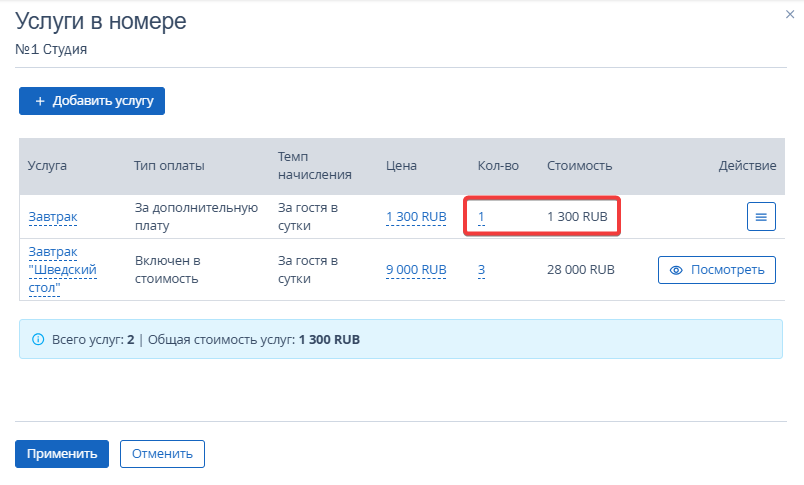This screenshot has height=485, width=804.
Task: Click the info icon in the summary banner
Action: coord(39,340)
